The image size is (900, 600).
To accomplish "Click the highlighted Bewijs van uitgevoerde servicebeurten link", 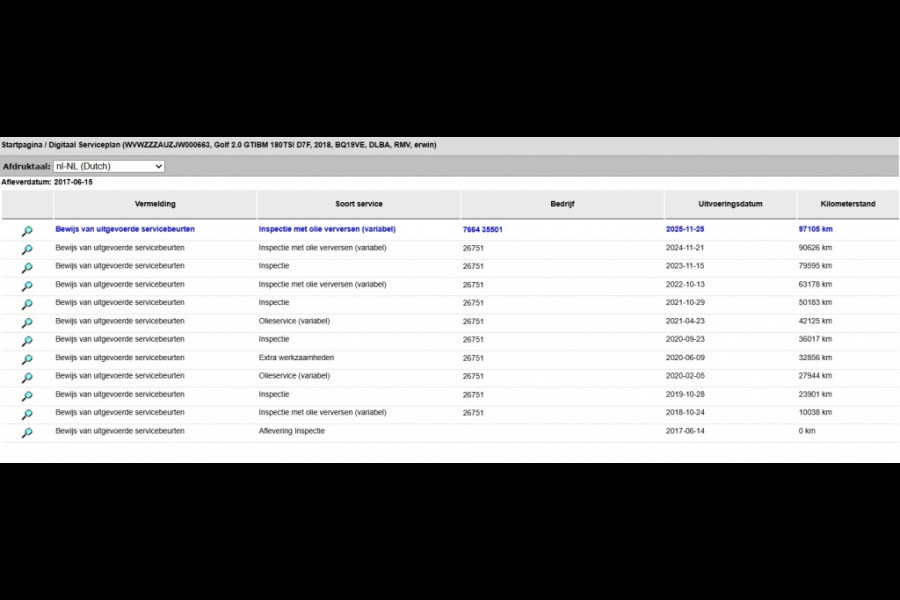I will [125, 229].
